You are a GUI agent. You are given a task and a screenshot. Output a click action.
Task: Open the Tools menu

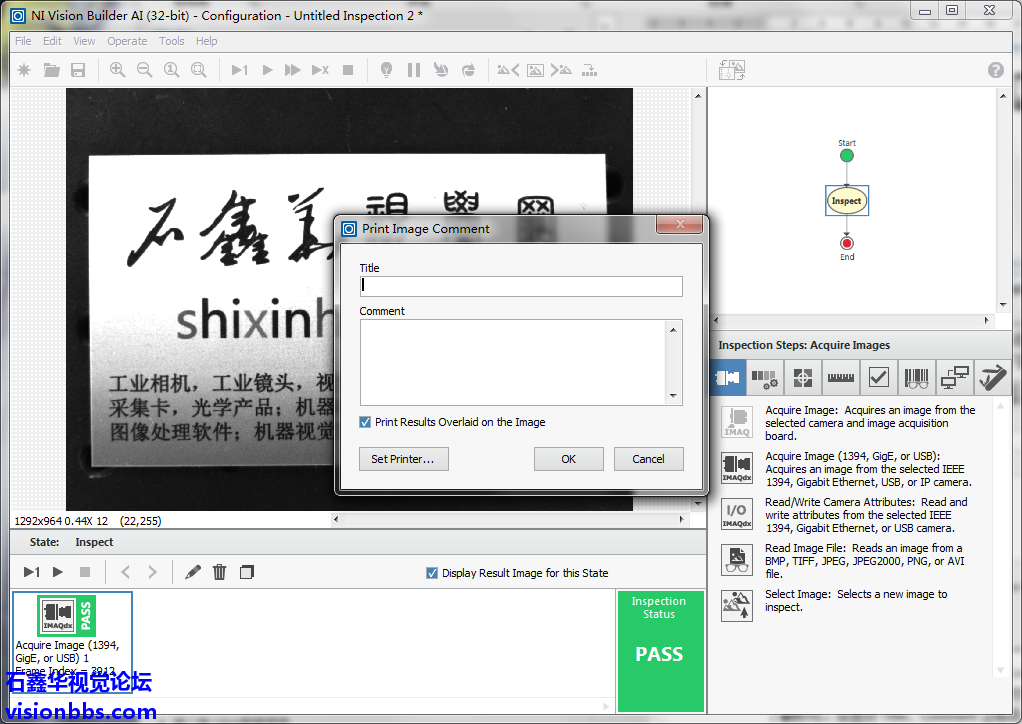pos(172,41)
